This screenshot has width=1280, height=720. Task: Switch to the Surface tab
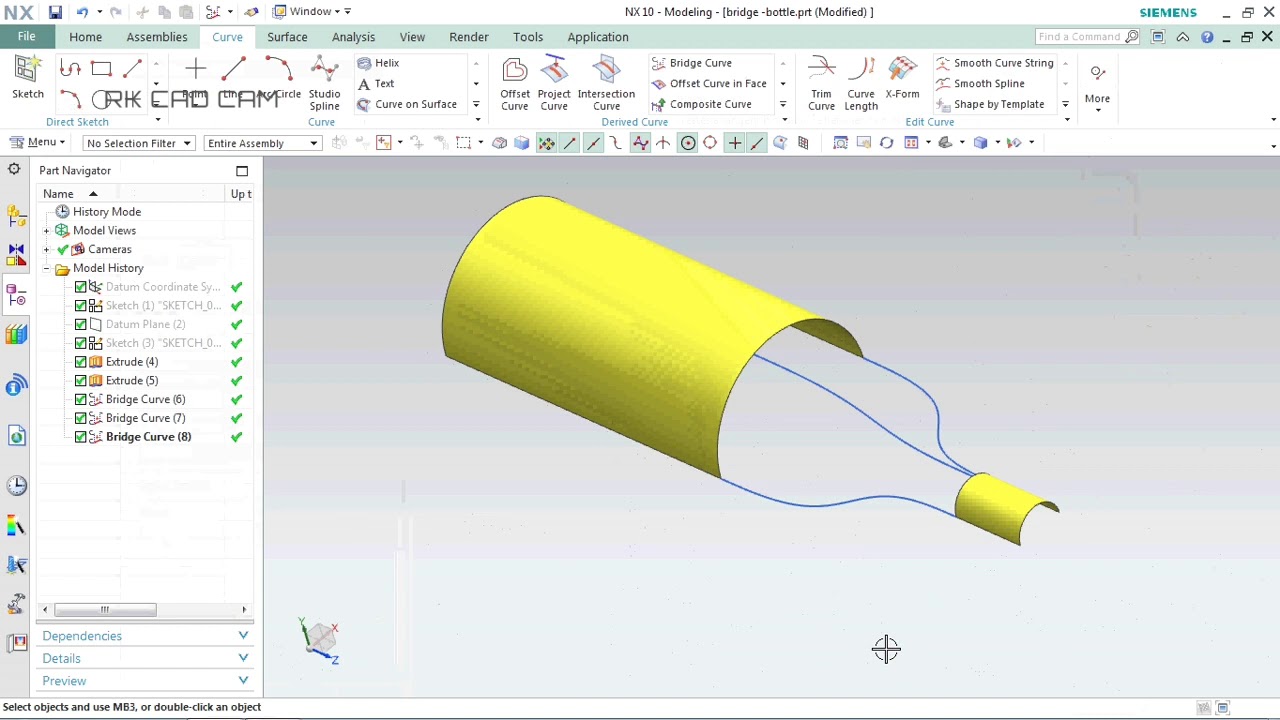click(287, 37)
